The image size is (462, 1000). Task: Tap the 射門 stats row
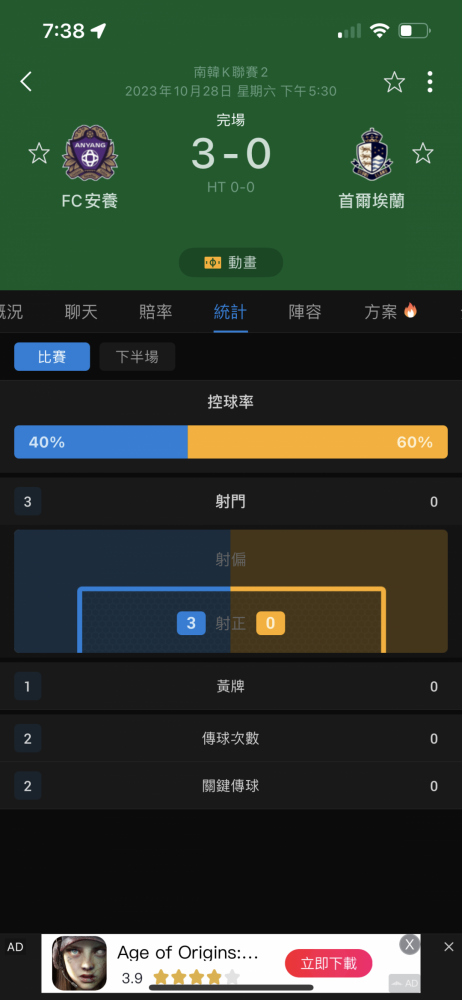click(x=231, y=502)
